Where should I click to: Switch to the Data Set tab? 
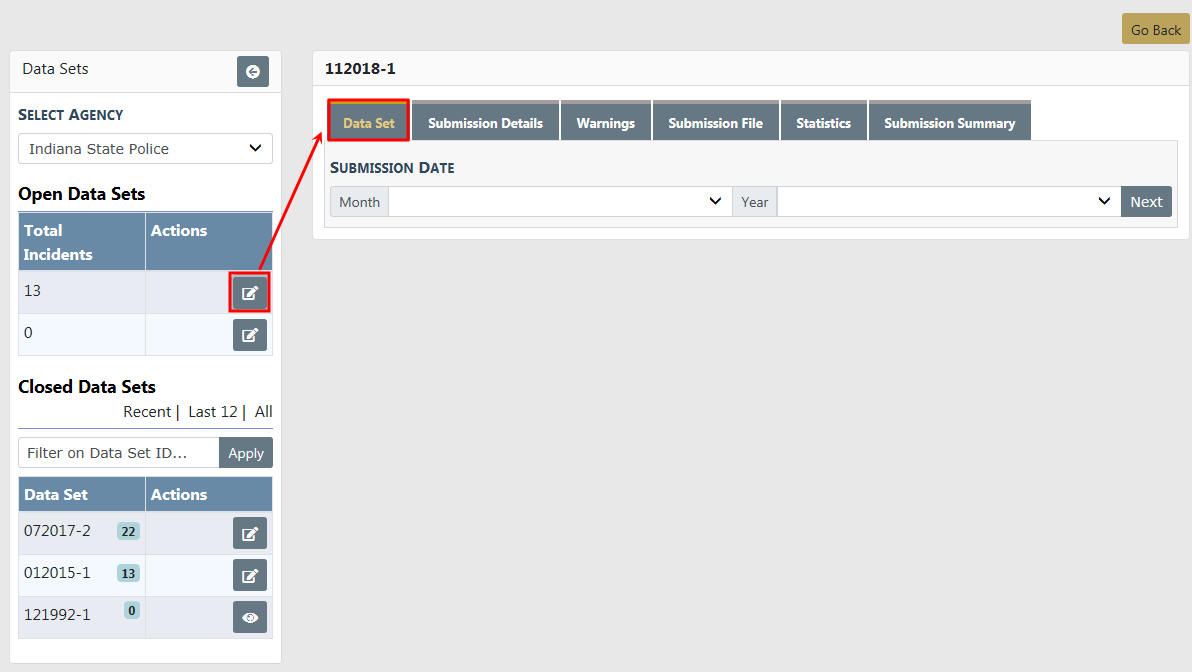pyautogui.click(x=369, y=123)
